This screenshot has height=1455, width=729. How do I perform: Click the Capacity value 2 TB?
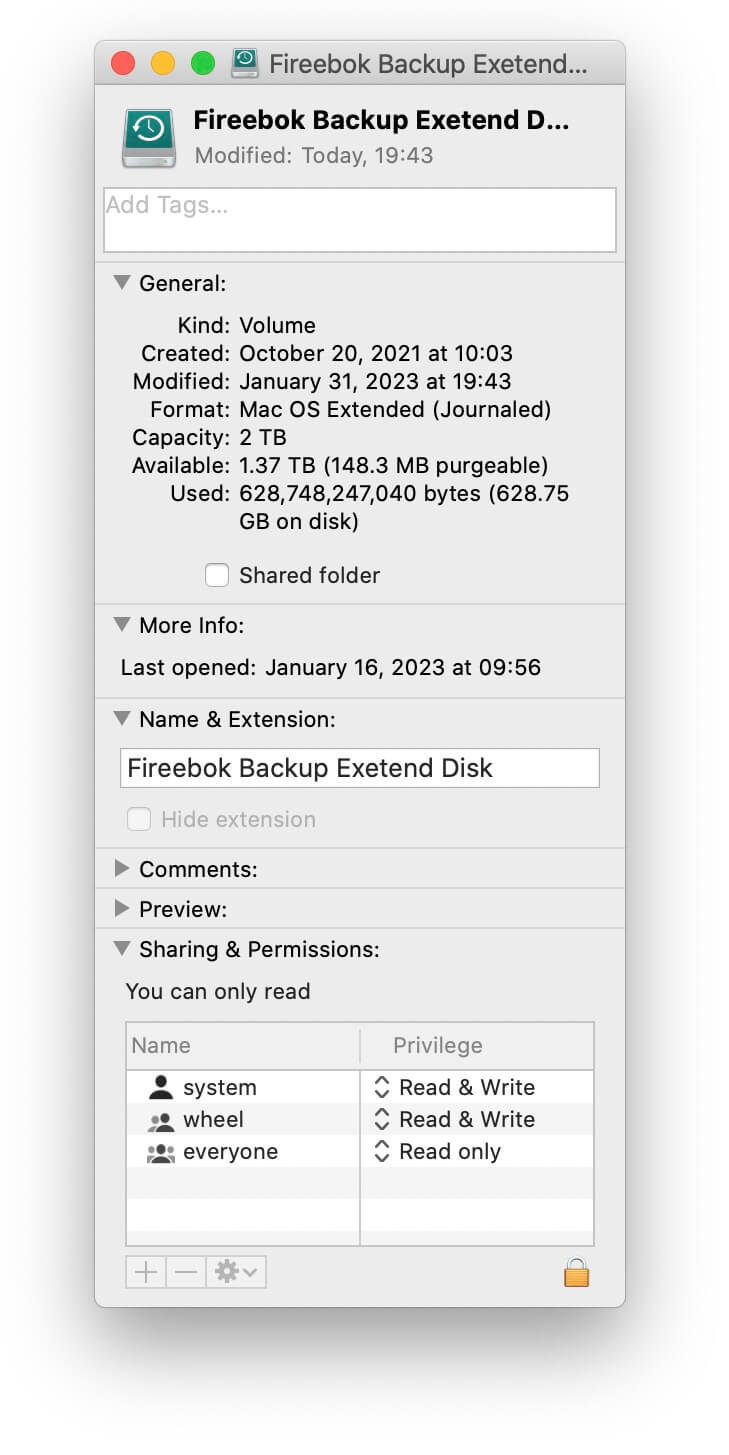[263, 438]
